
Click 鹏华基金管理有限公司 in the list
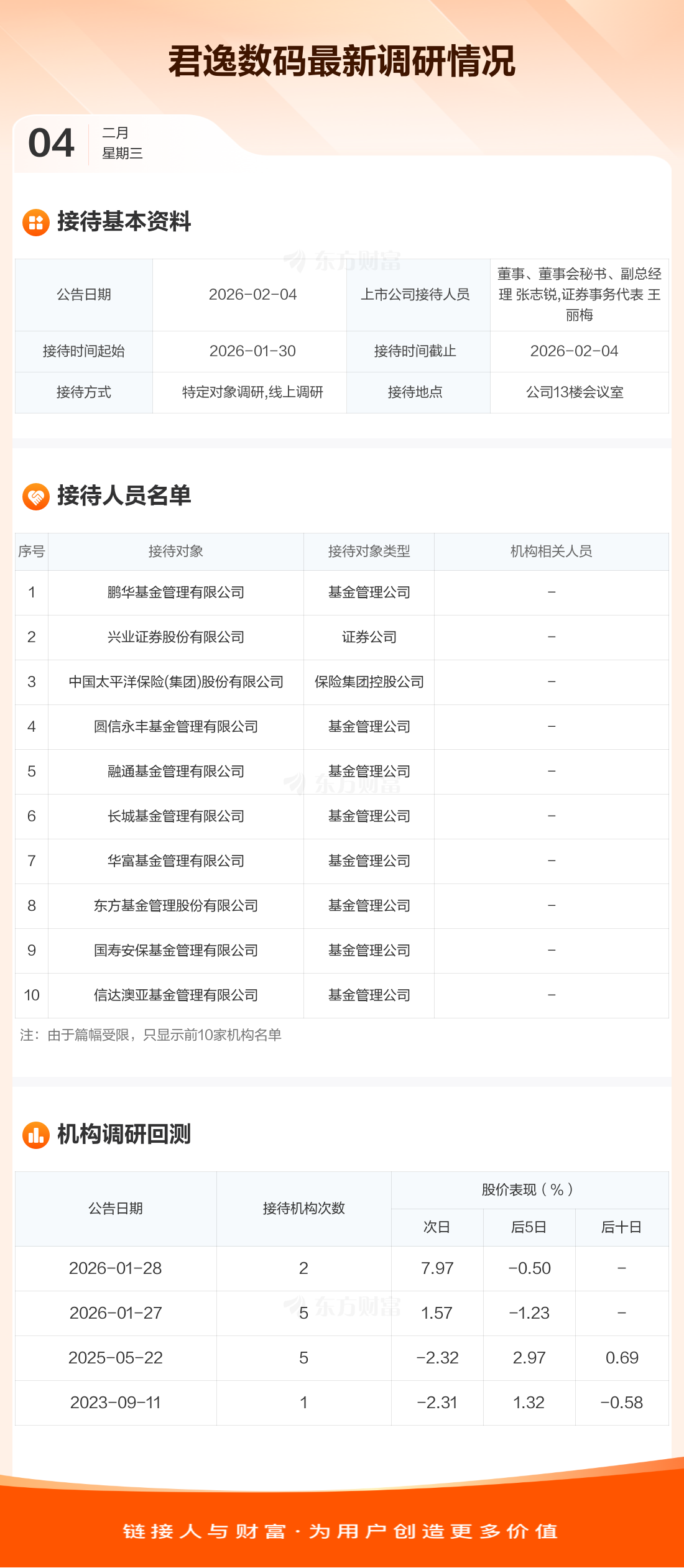[176, 593]
